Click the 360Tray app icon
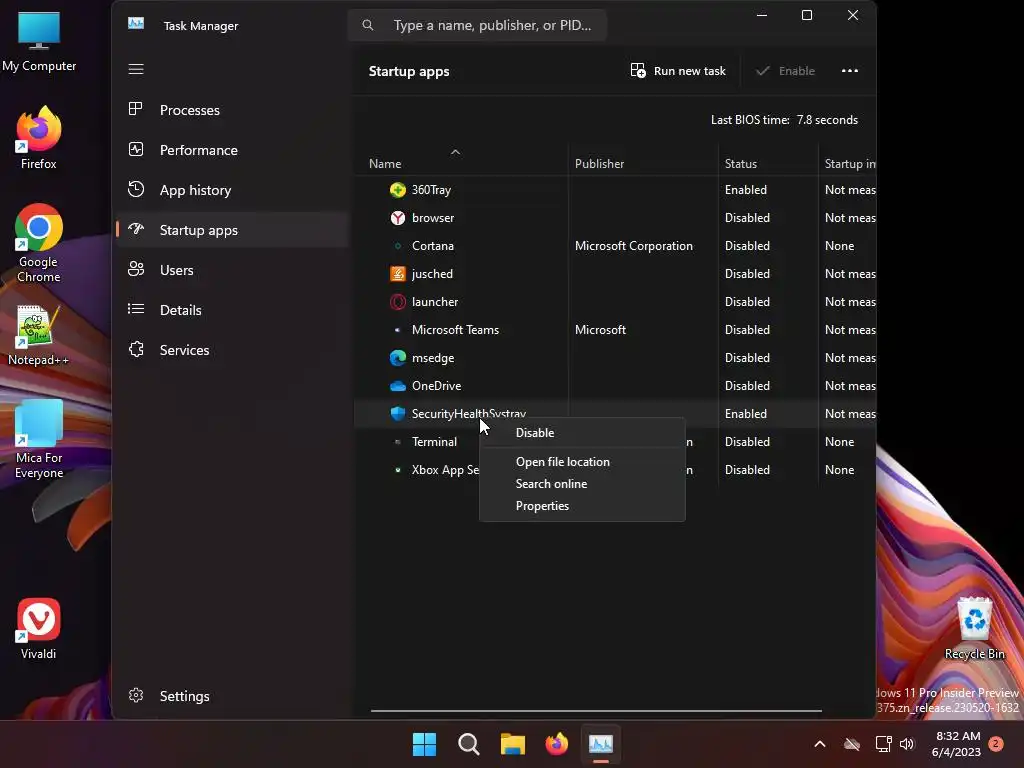Viewport: 1024px width, 768px height. tap(398, 190)
